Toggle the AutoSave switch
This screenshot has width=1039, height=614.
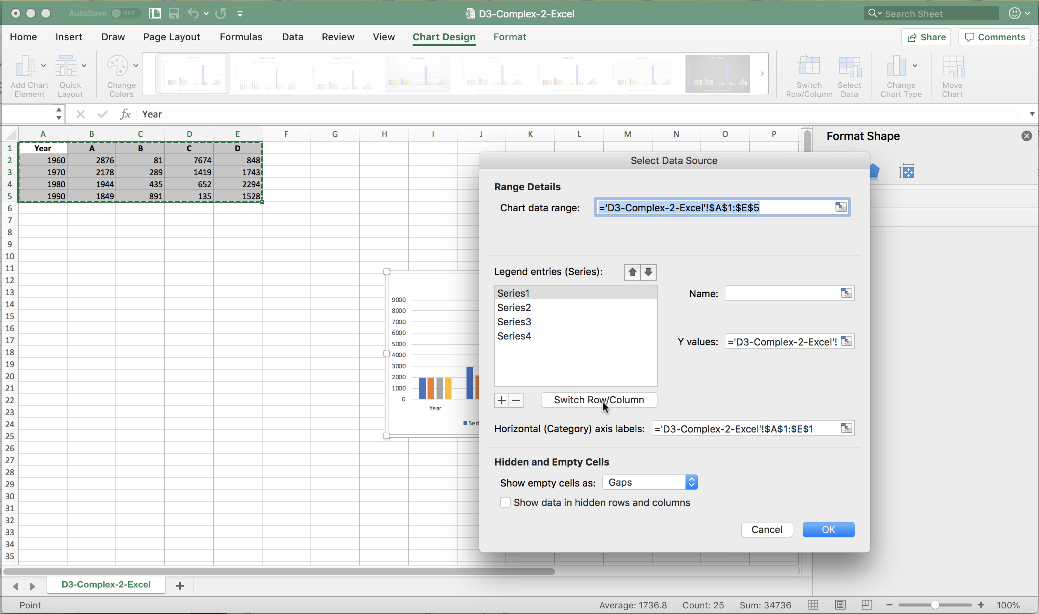point(124,13)
